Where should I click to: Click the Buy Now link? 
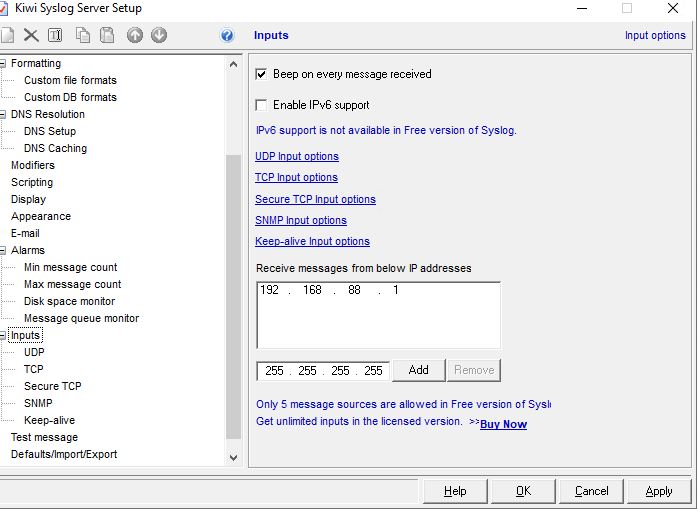(x=503, y=424)
